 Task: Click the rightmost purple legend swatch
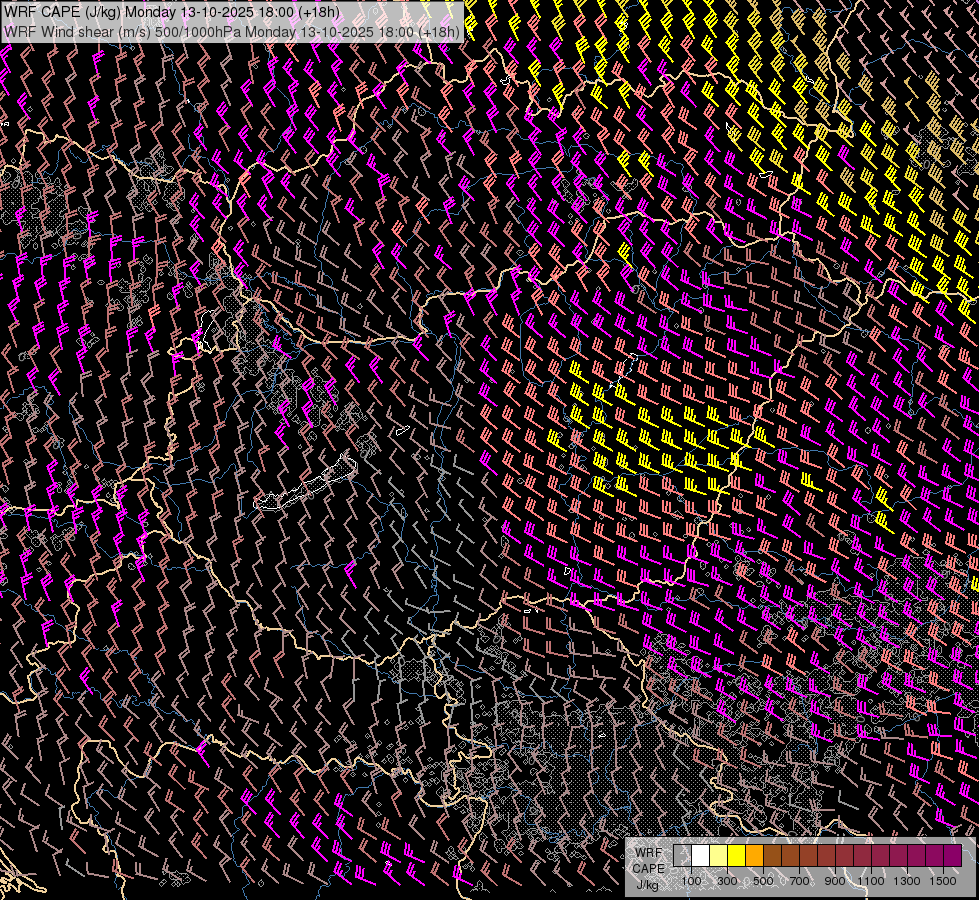(952, 855)
